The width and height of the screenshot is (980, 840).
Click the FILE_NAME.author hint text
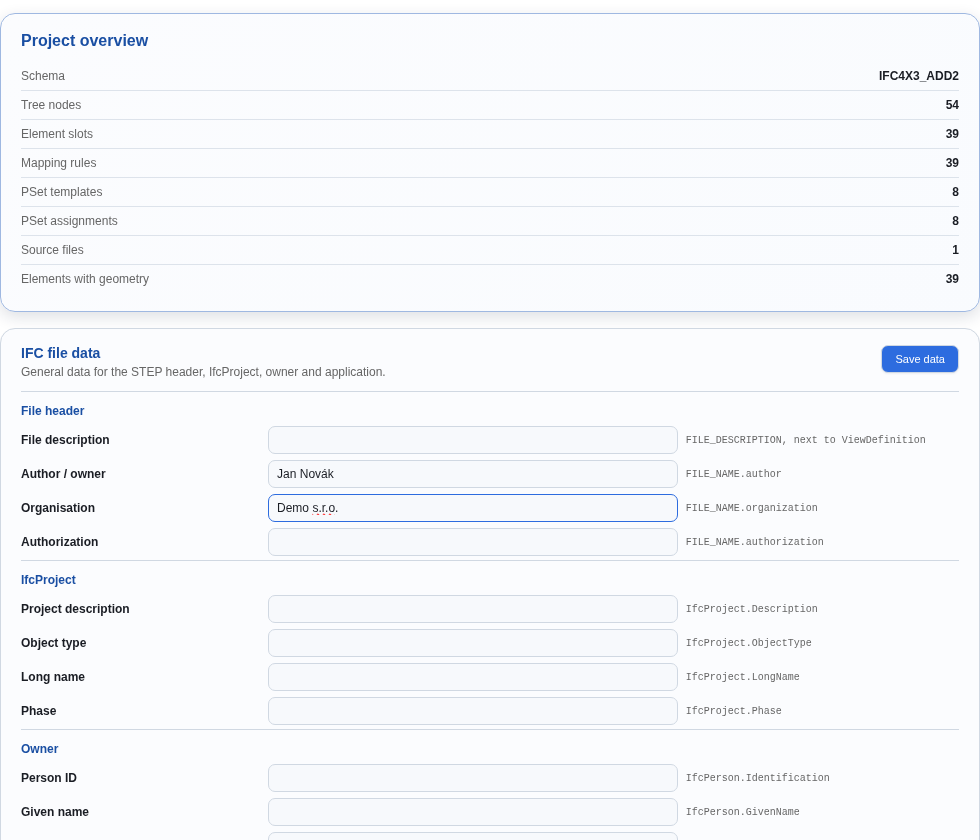(x=733, y=474)
